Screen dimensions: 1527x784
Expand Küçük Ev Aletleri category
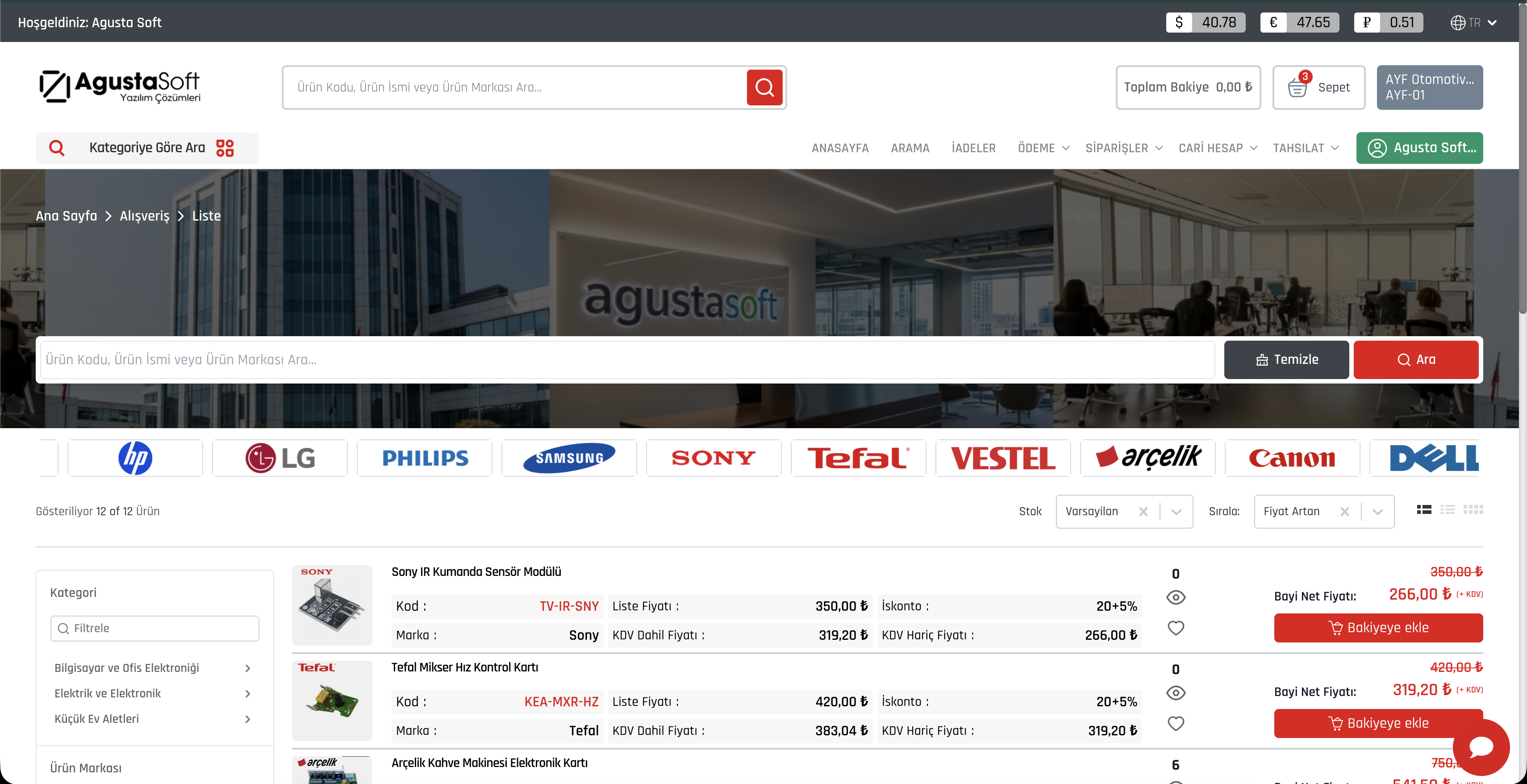[248, 719]
